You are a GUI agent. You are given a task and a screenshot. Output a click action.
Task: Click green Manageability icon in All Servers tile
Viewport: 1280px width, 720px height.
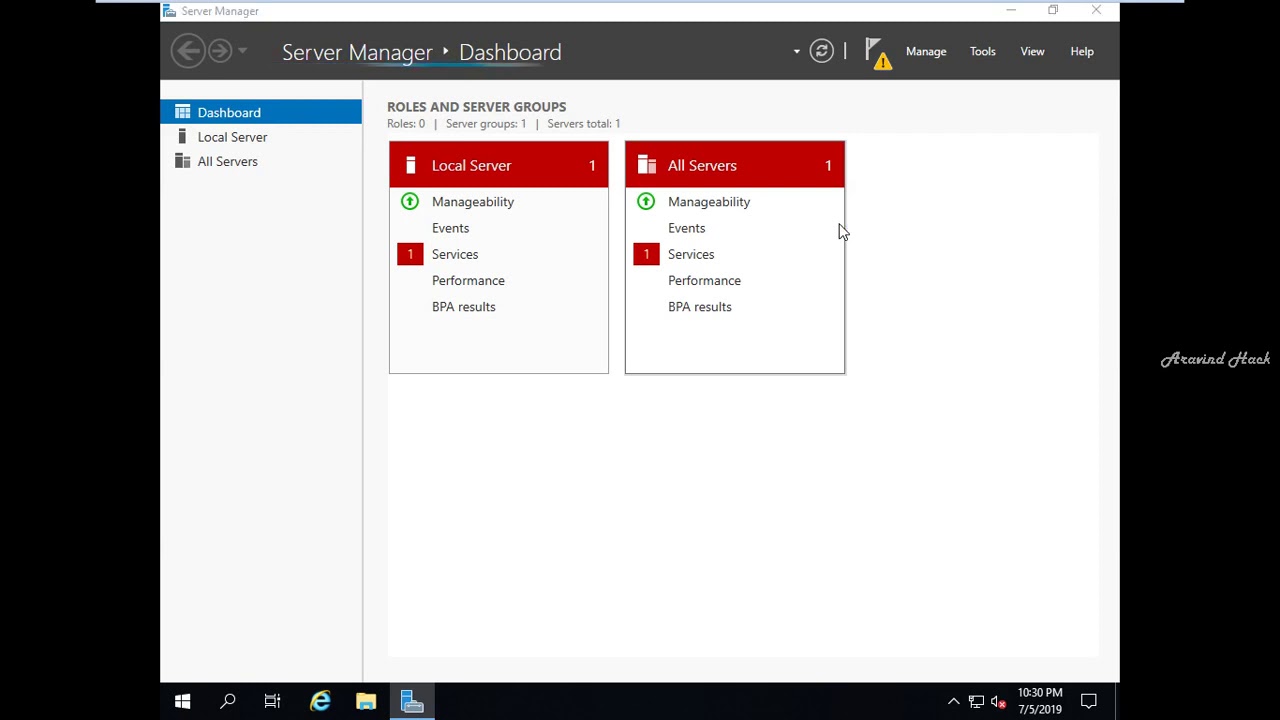click(x=646, y=201)
